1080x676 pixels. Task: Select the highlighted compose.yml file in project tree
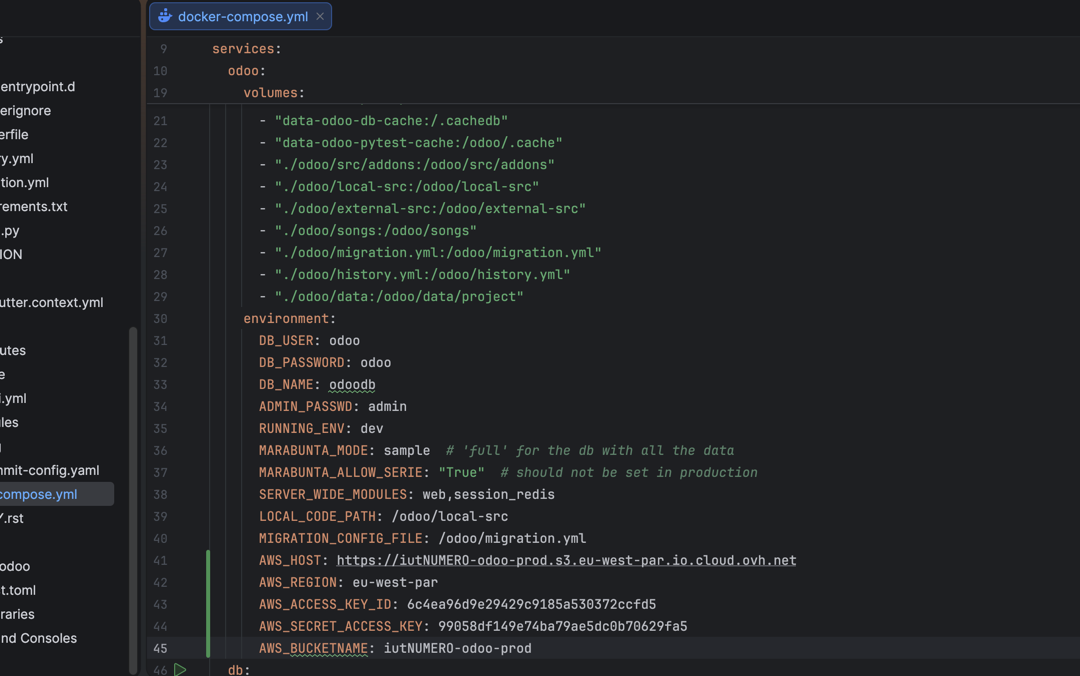click(x=38, y=494)
